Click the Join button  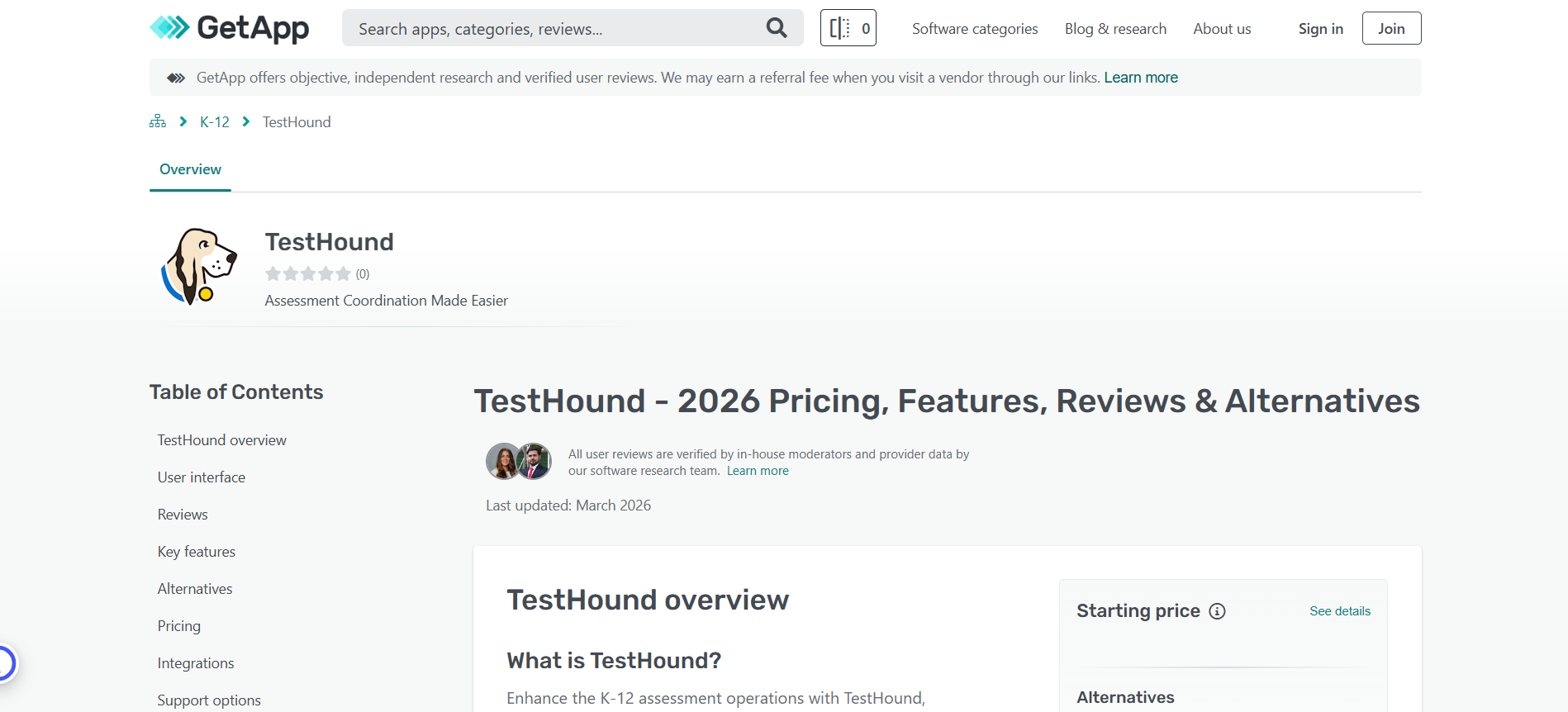pyautogui.click(x=1391, y=28)
